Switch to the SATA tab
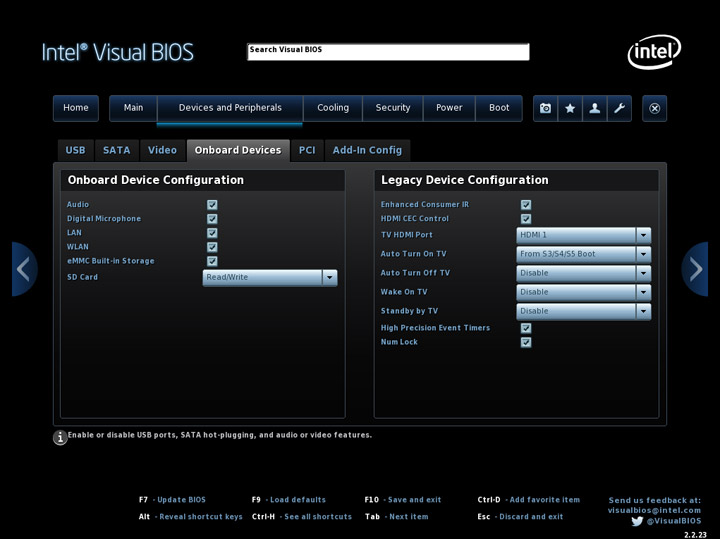 117,151
